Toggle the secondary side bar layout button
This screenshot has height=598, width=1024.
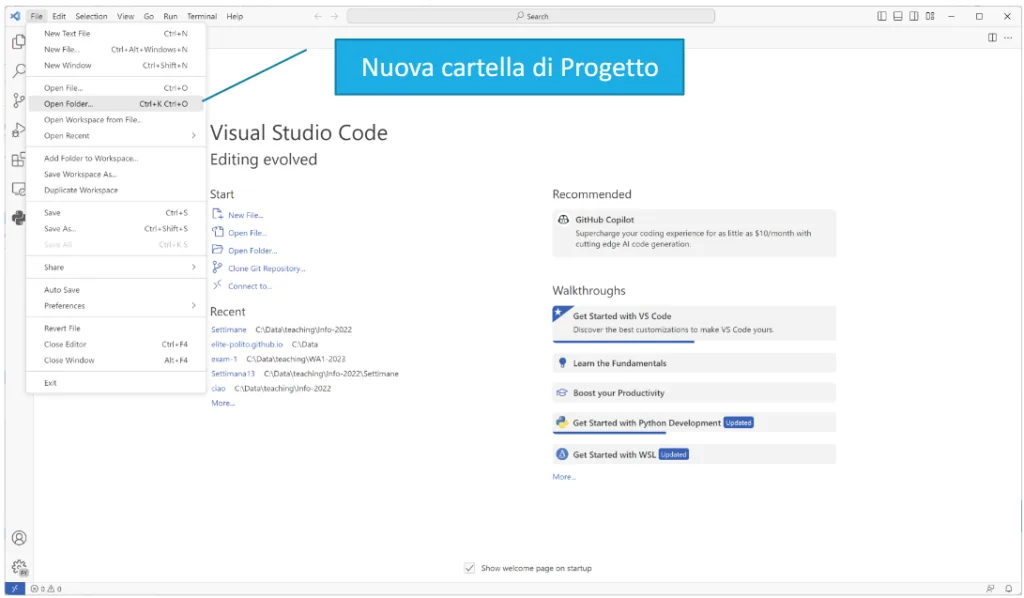click(914, 16)
